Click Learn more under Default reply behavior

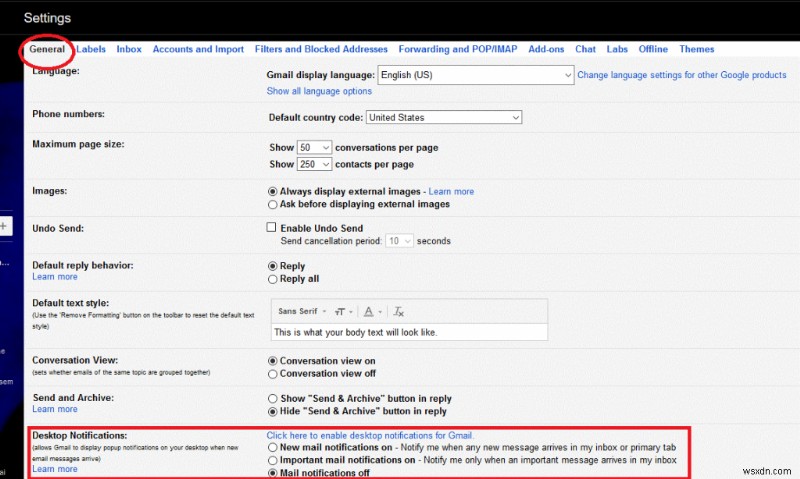[x=55, y=276]
